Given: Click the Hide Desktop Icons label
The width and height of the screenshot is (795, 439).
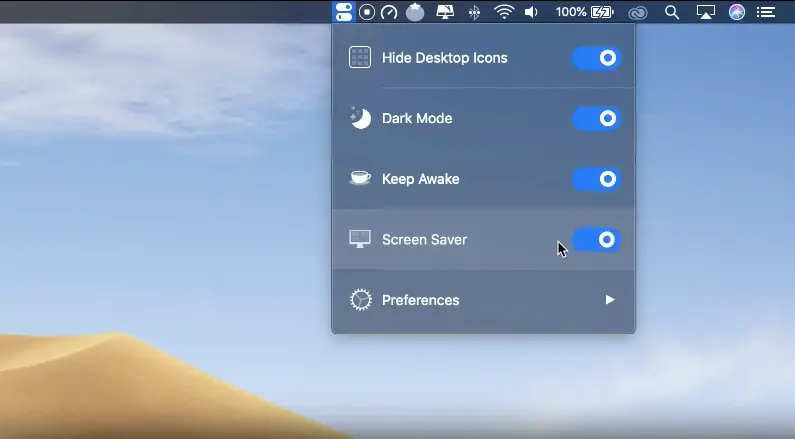Looking at the screenshot, I should pos(445,58).
